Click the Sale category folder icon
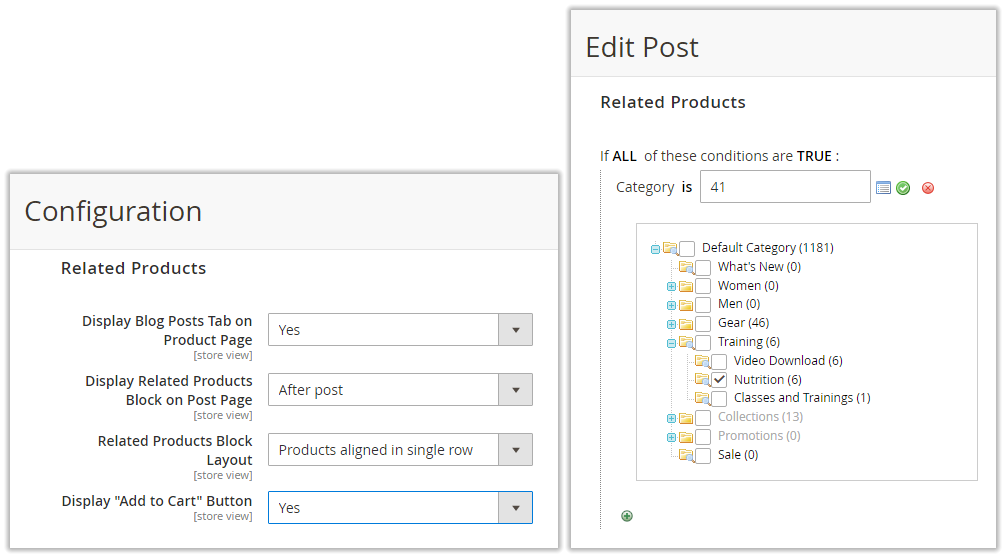 coord(686,455)
